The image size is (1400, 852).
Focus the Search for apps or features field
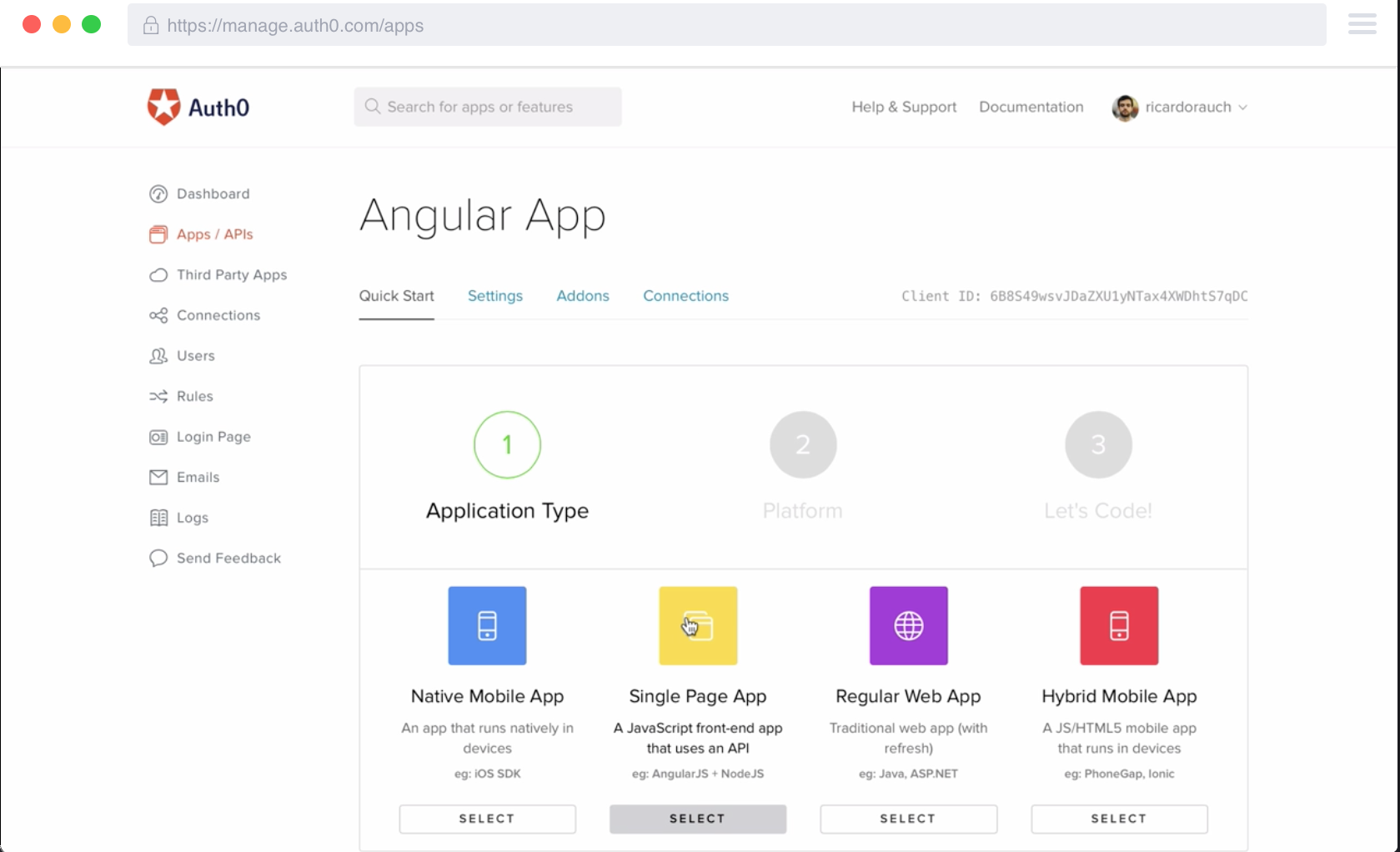pyautogui.click(x=488, y=107)
